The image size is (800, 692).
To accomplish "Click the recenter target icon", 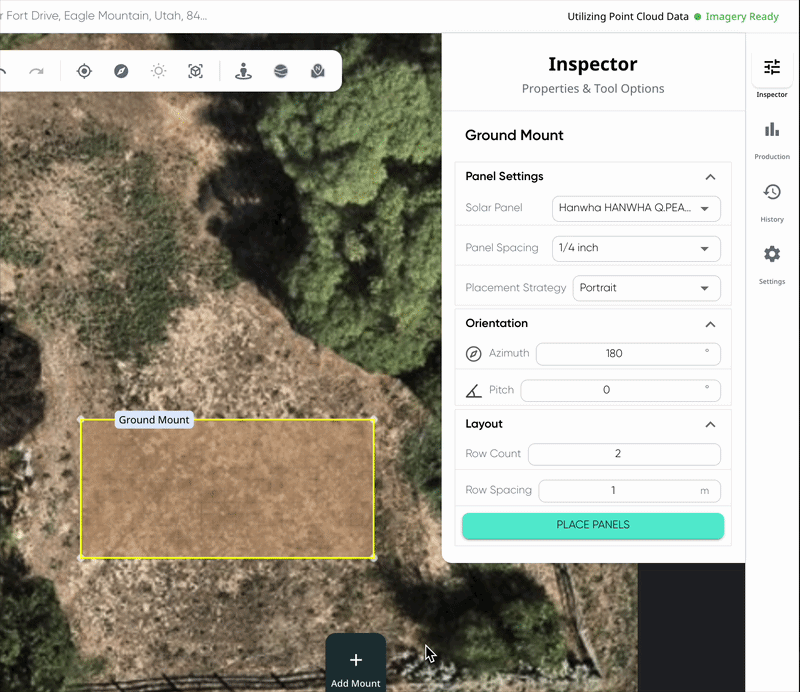I will tap(84, 71).
